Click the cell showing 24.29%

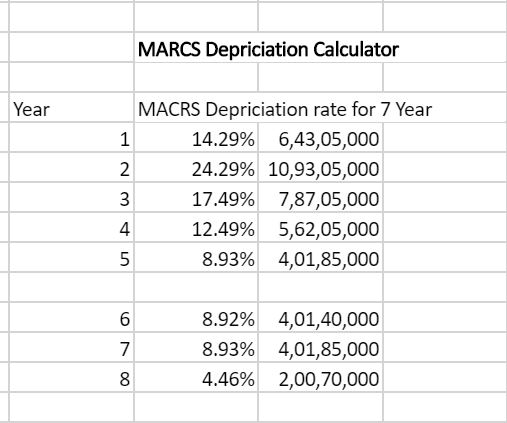[x=196, y=169]
